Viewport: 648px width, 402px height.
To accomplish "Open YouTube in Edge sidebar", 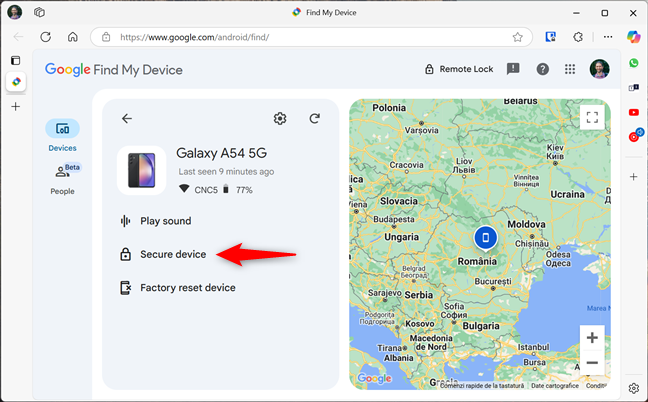I will click(x=634, y=112).
